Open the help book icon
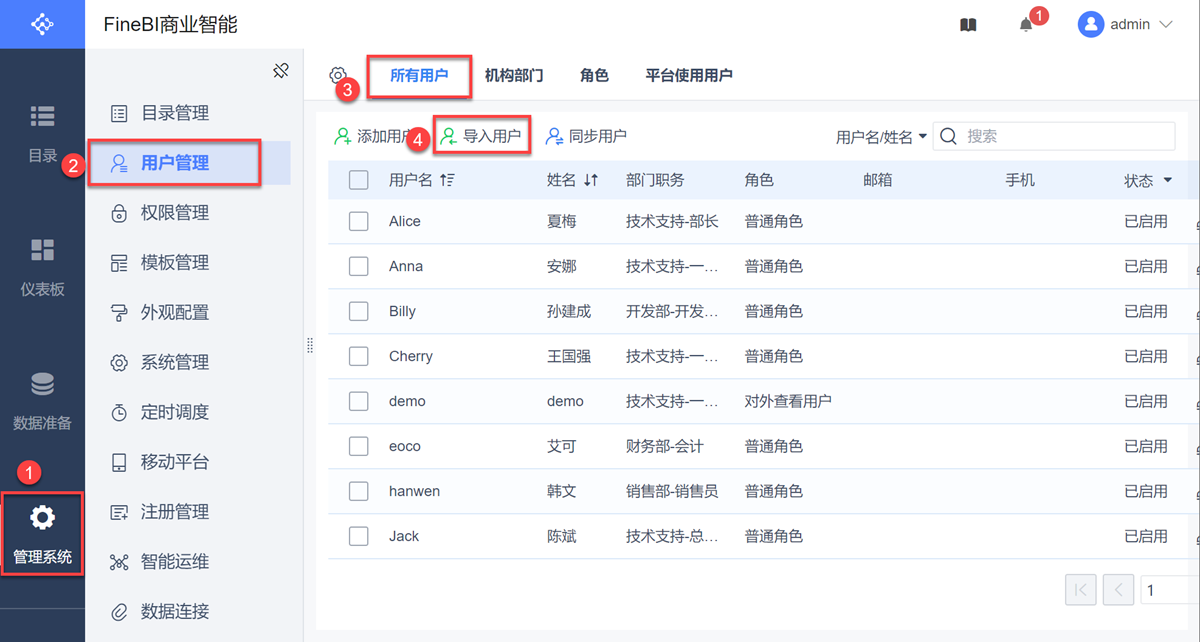This screenshot has height=642, width=1200. (968, 25)
